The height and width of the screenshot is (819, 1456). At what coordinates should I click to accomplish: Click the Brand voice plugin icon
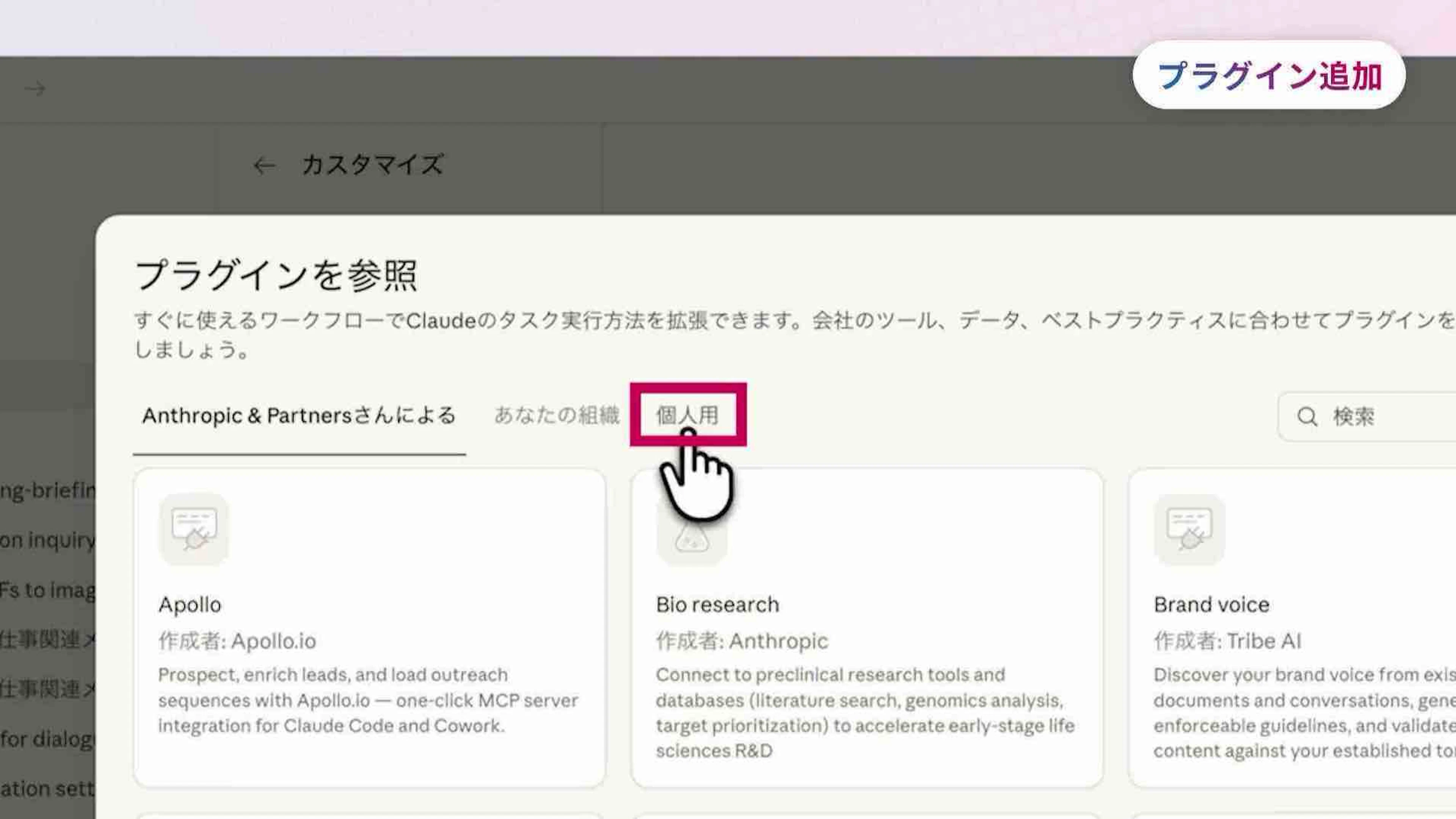(x=1189, y=529)
